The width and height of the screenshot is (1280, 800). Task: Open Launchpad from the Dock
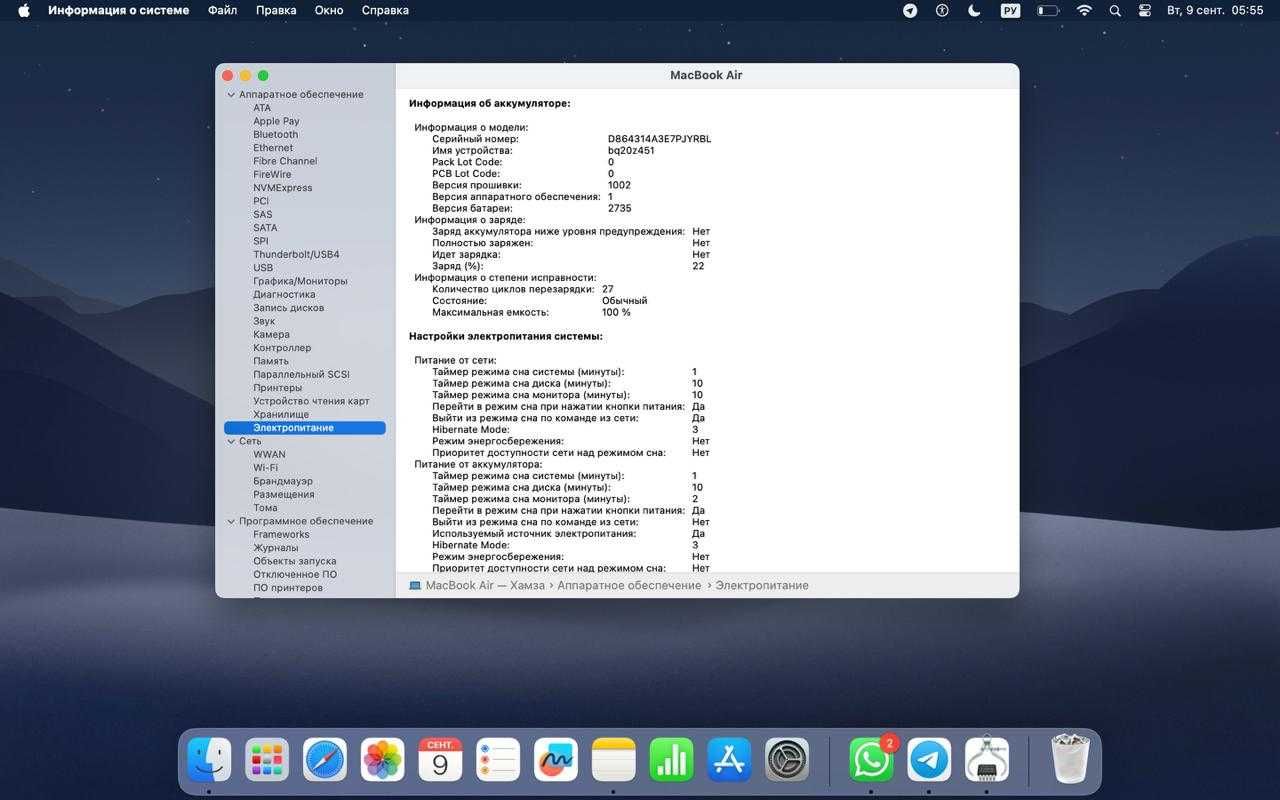(267, 760)
